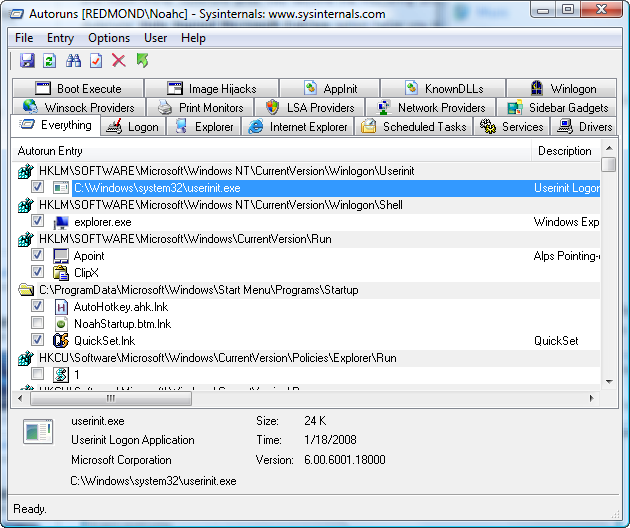Image resolution: width=630 pixels, height=528 pixels.
Task: Switch to the LSA Providers tab
Action: [310, 107]
